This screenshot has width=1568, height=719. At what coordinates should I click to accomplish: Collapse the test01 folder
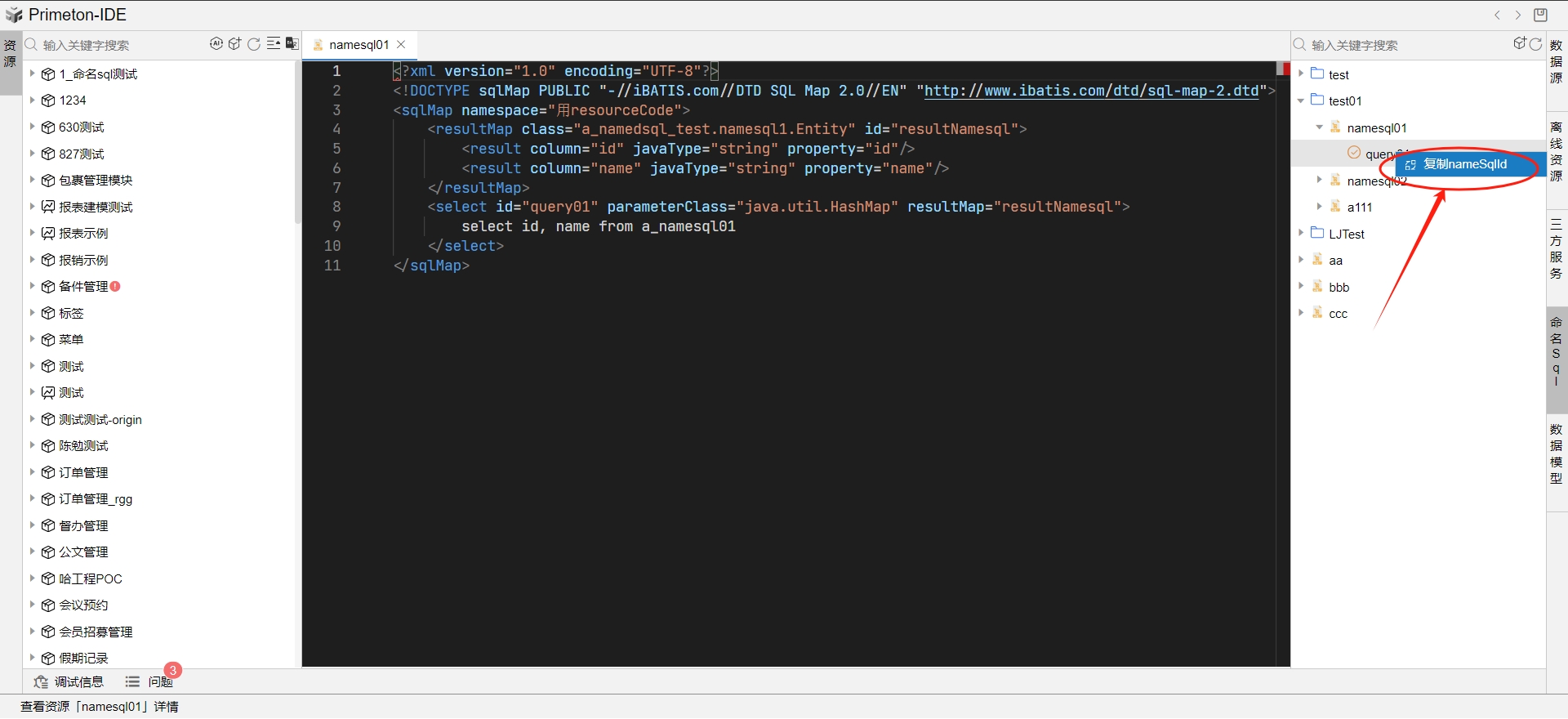point(1301,100)
